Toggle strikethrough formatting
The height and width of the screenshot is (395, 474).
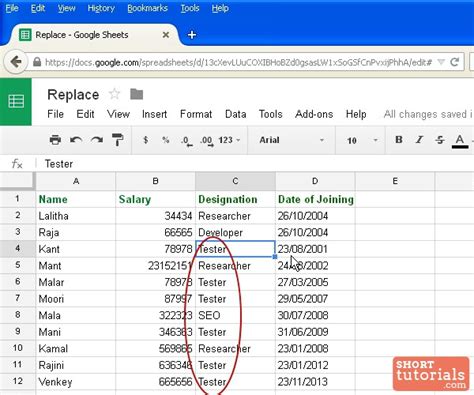[x=440, y=140]
